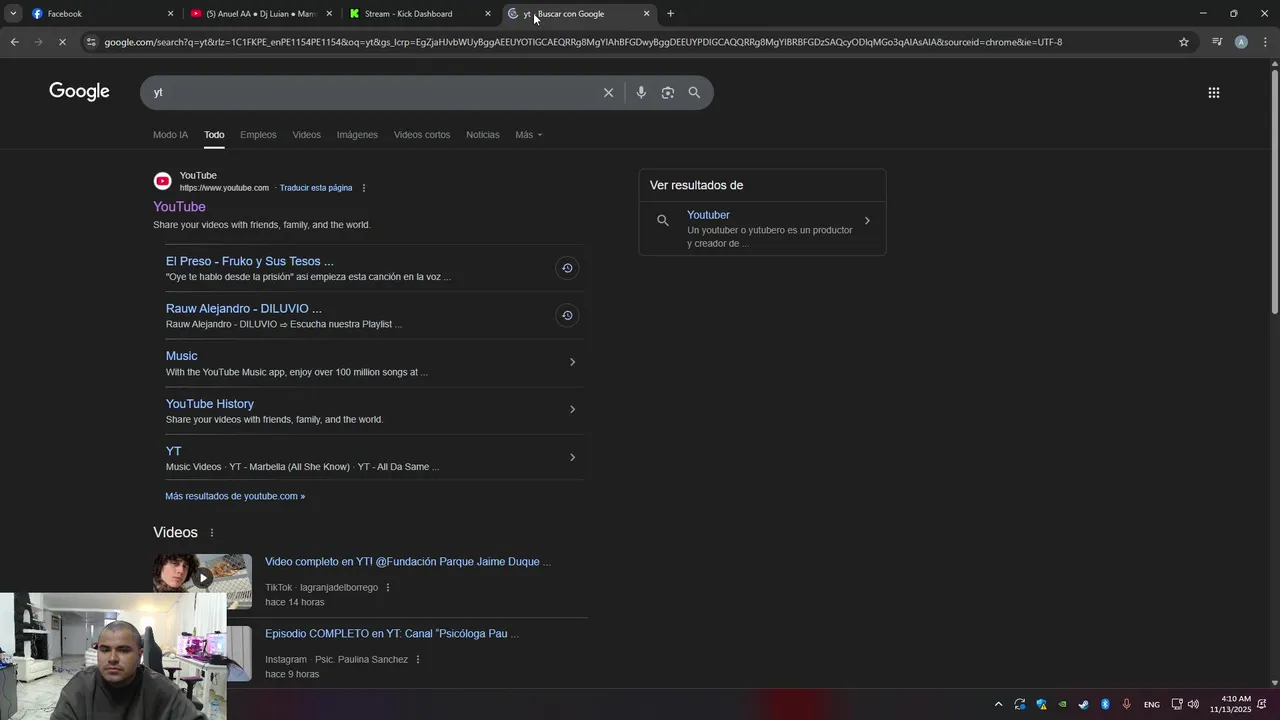
Task: Open volume speaker tray icon
Action: 1193,704
